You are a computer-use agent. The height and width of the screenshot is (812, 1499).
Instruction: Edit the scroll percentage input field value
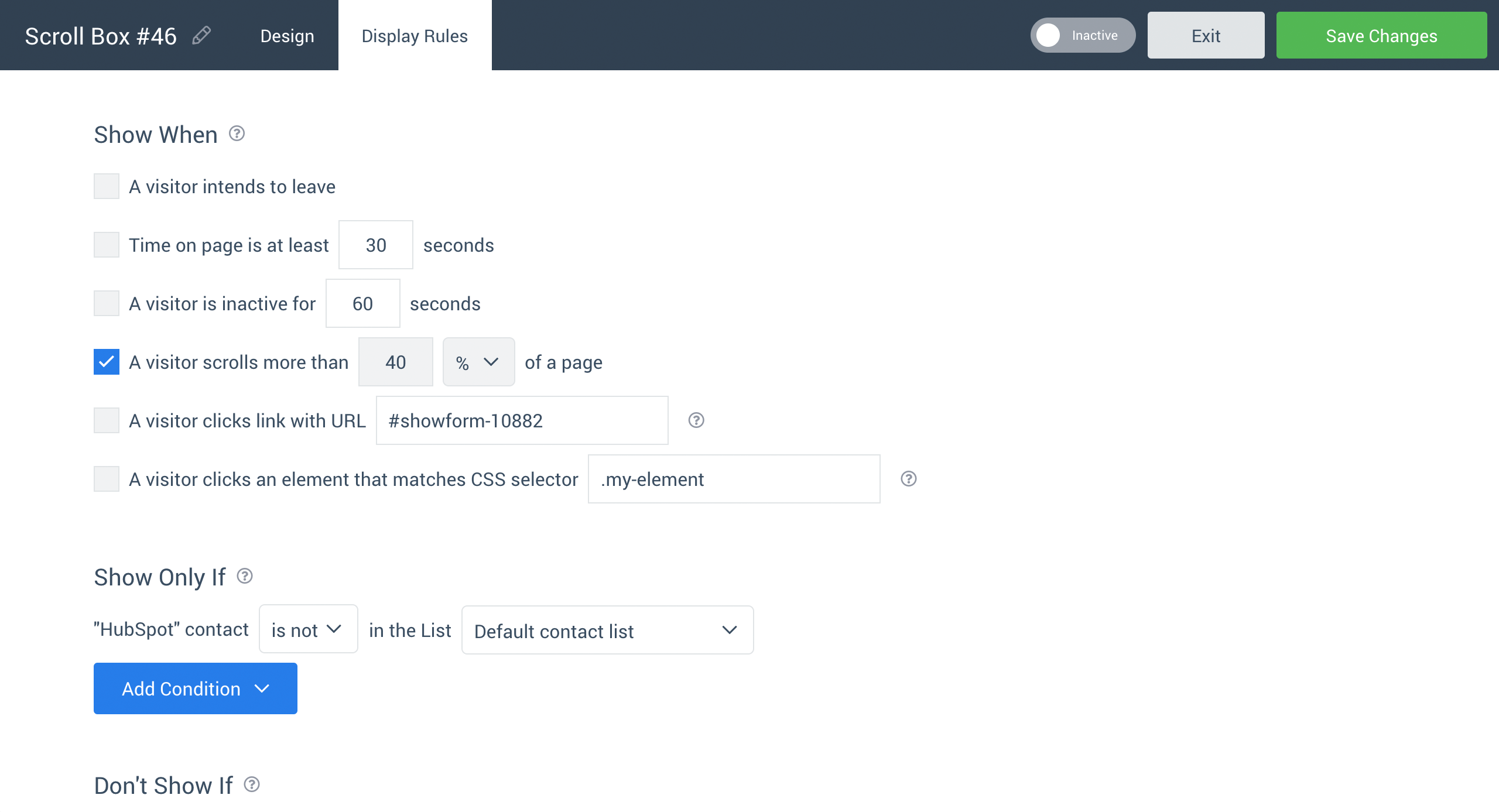tap(397, 362)
